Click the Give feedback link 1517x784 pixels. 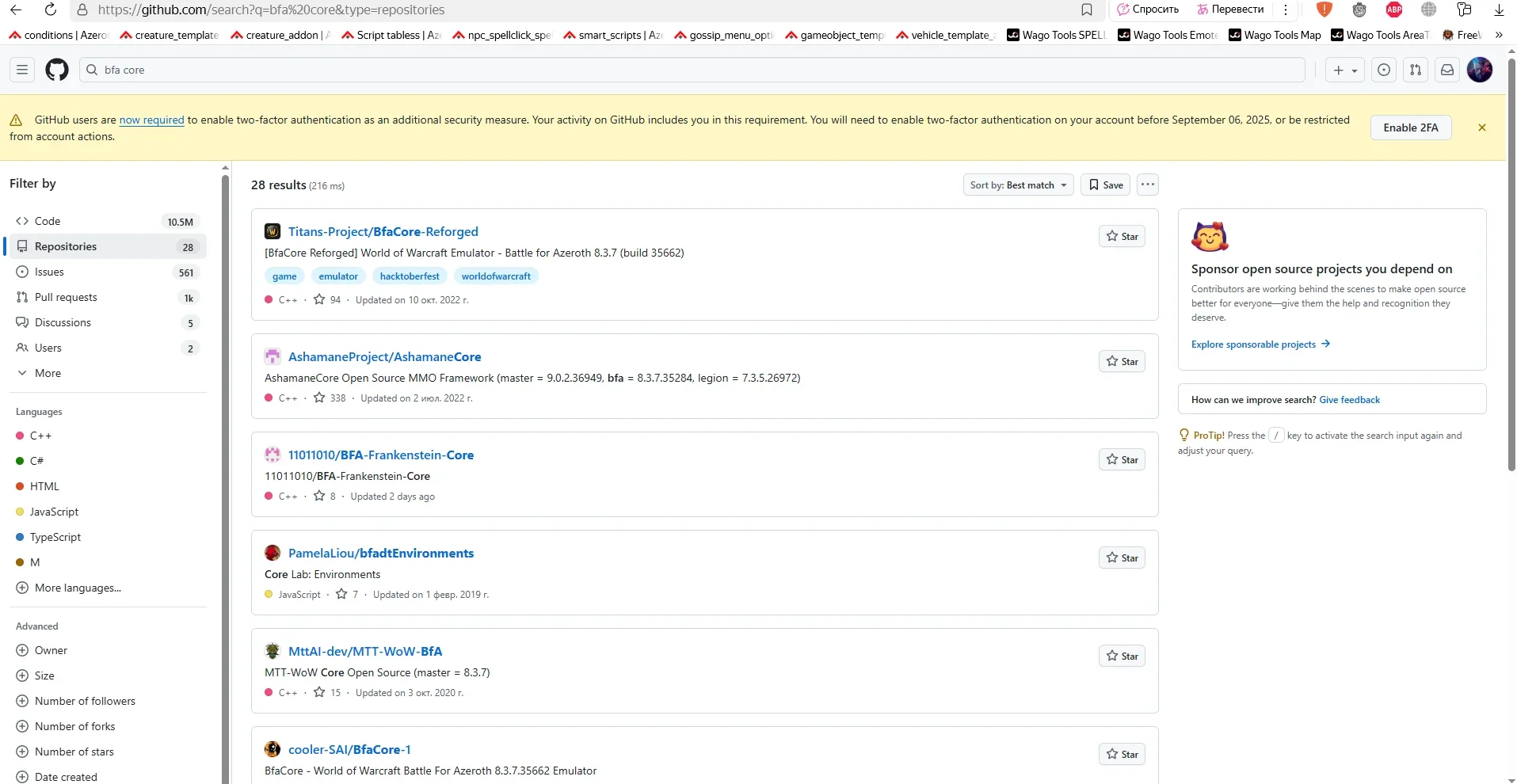pos(1350,399)
